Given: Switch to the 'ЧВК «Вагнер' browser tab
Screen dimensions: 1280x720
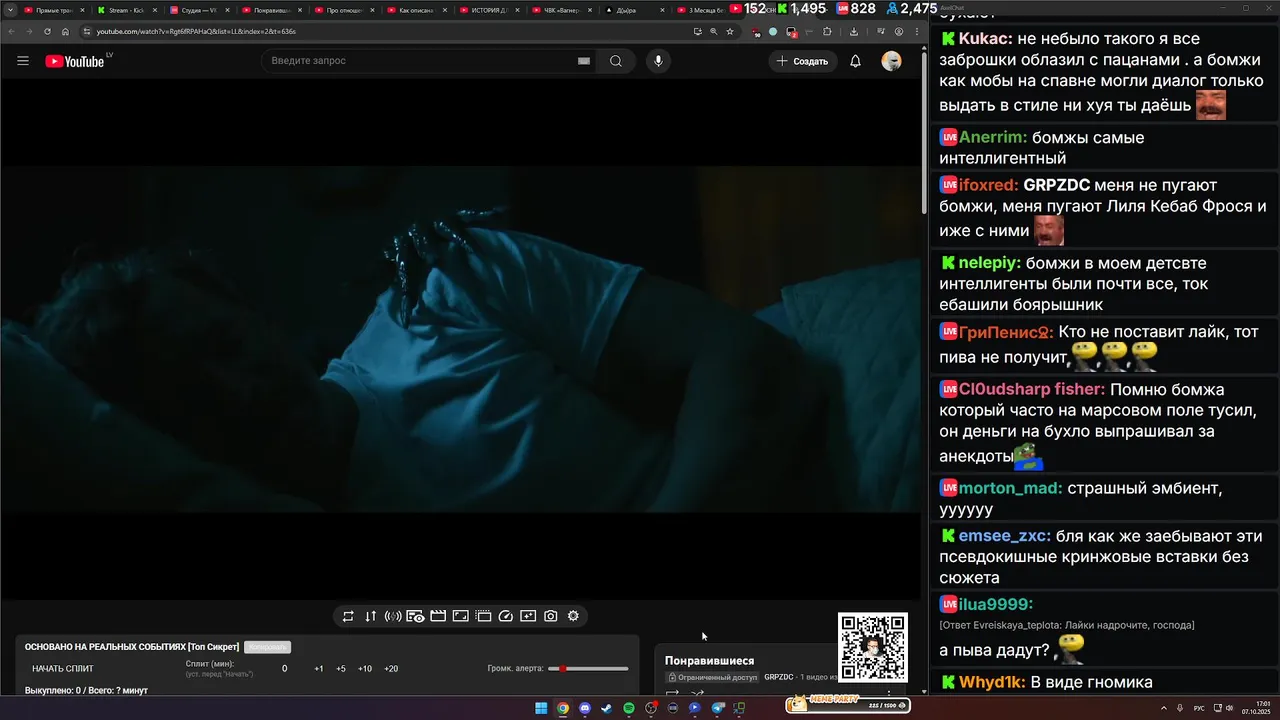Looking at the screenshot, I should (x=562, y=10).
